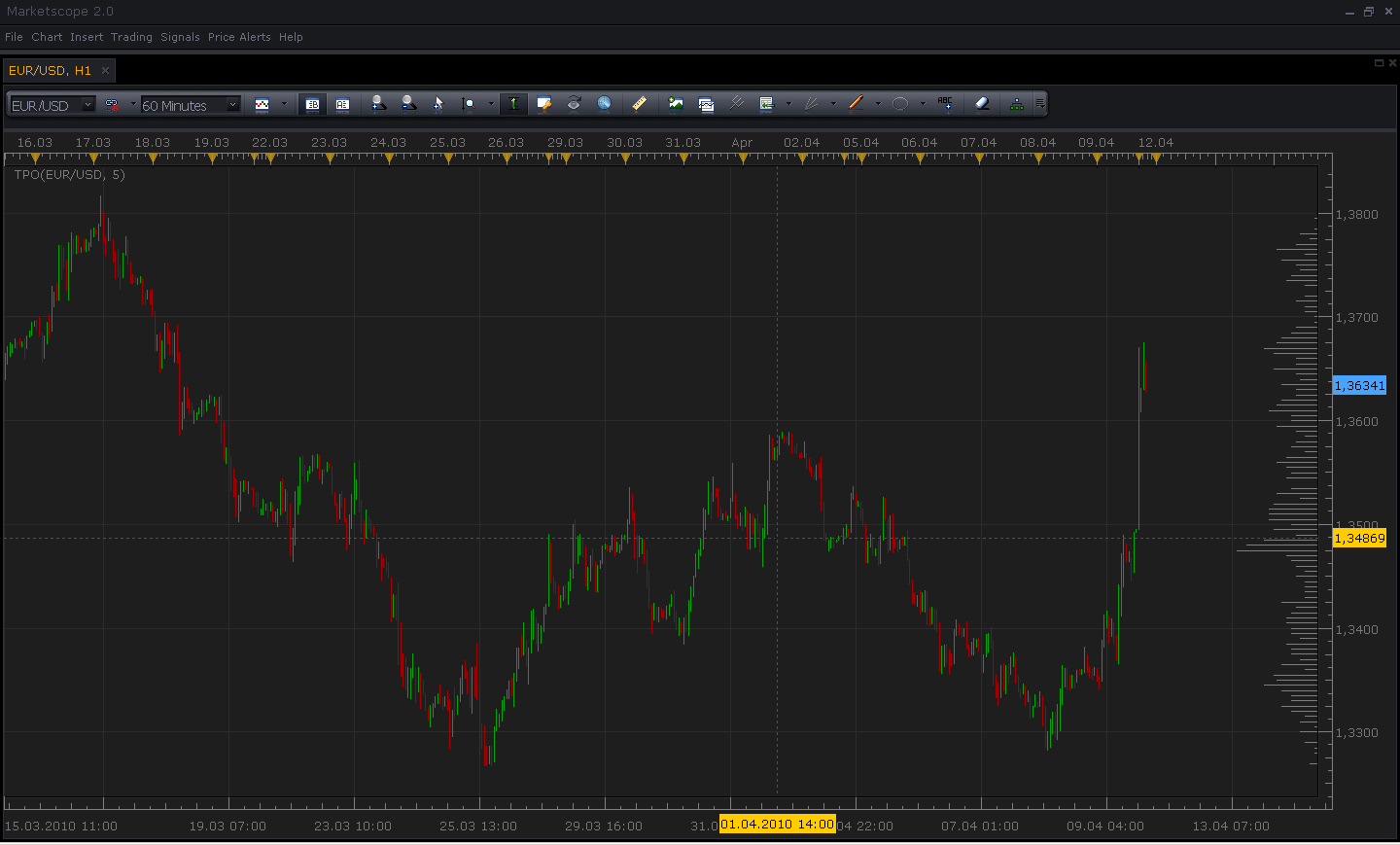Toggle the Ask price mode button
This screenshot has width=1400, height=845.
pos(342,104)
